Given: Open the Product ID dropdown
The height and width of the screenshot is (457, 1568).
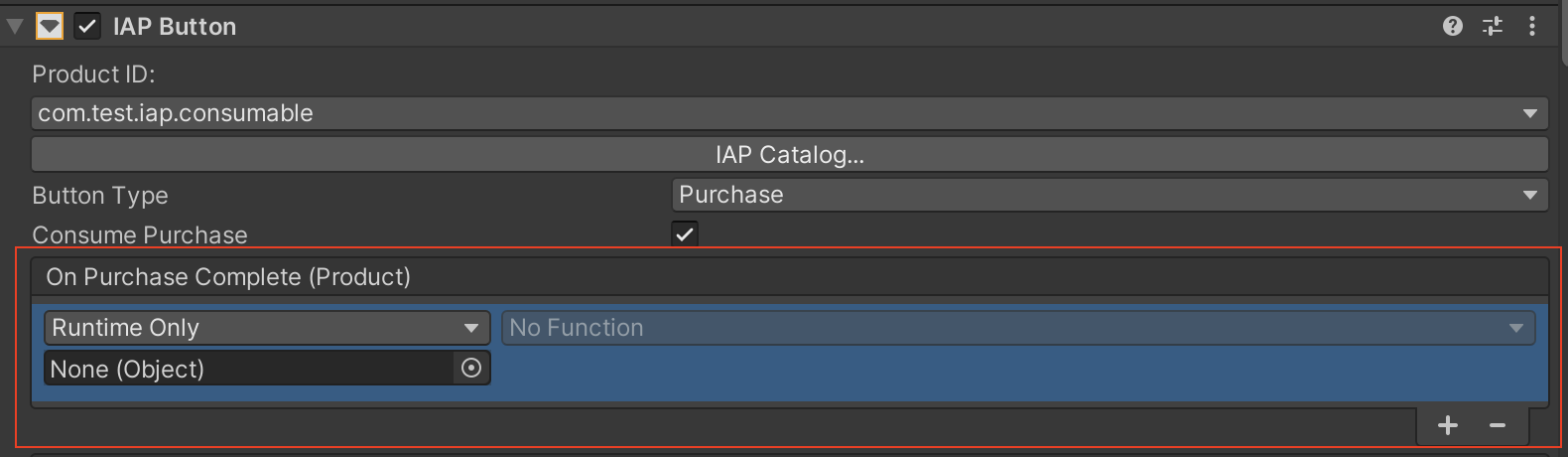Looking at the screenshot, I should pyautogui.click(x=789, y=113).
